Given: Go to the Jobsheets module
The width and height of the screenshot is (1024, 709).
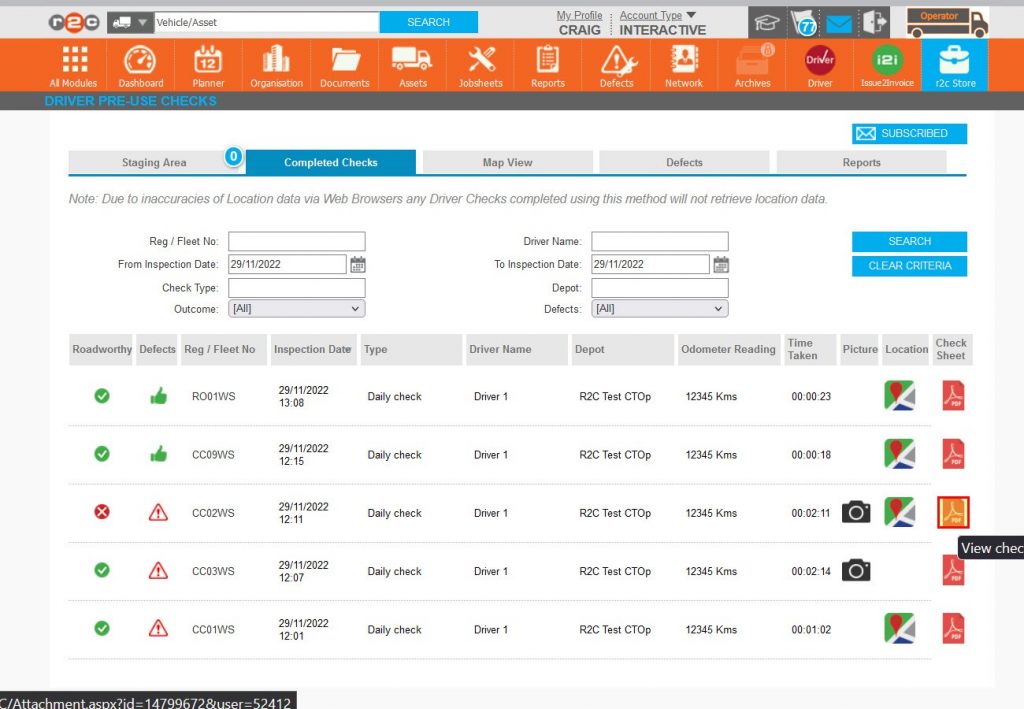Looking at the screenshot, I should click(482, 66).
